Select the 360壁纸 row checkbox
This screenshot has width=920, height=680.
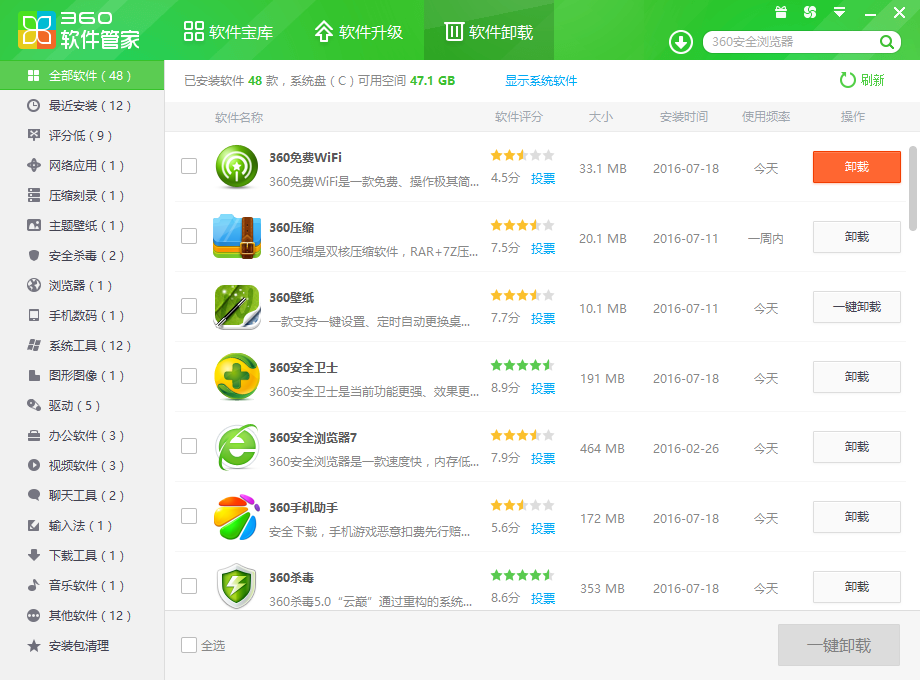(189, 306)
